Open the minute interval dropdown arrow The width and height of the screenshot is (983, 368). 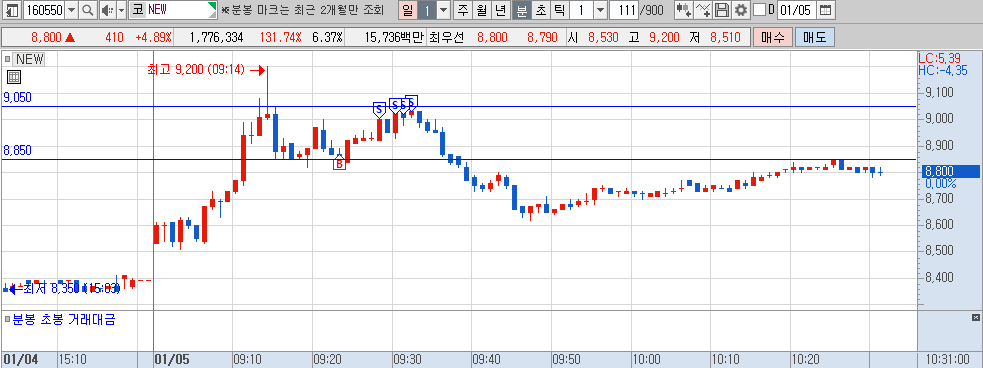pos(600,10)
